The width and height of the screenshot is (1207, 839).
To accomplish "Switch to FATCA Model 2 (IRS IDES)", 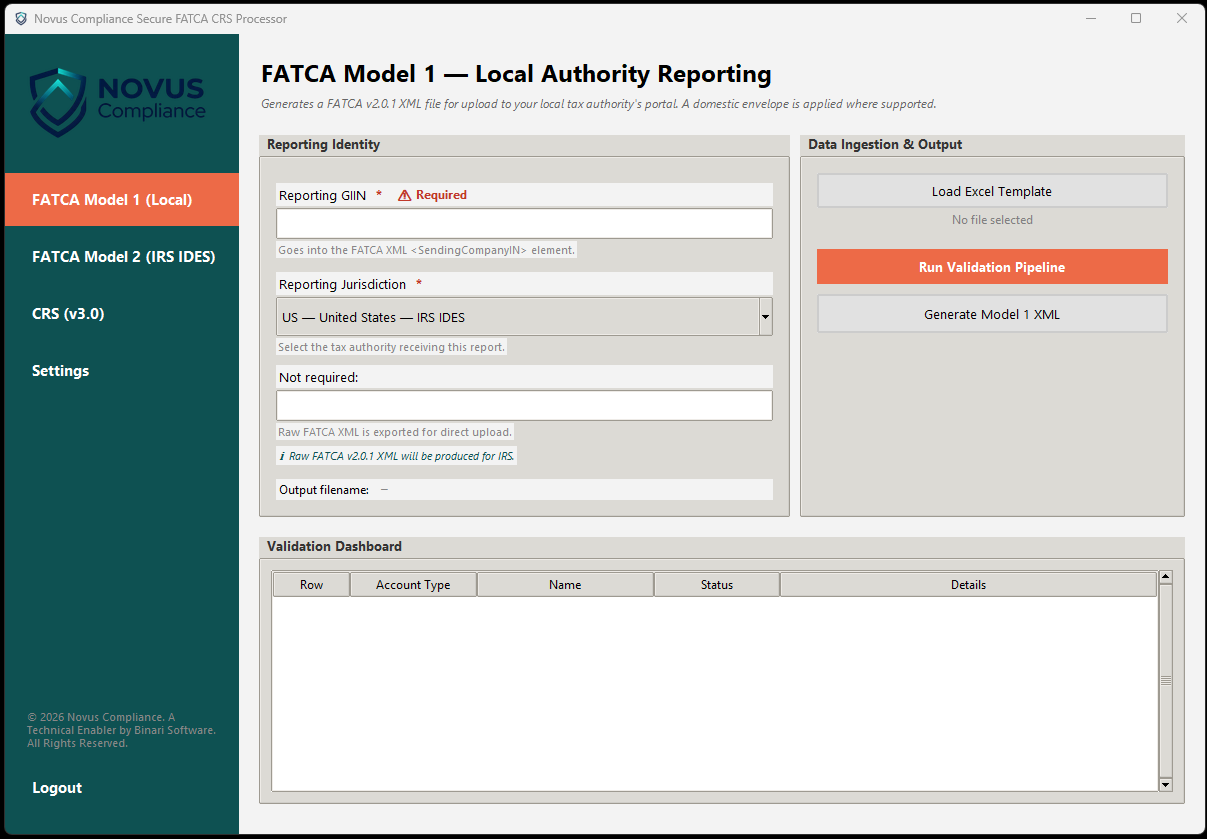I will pos(122,256).
